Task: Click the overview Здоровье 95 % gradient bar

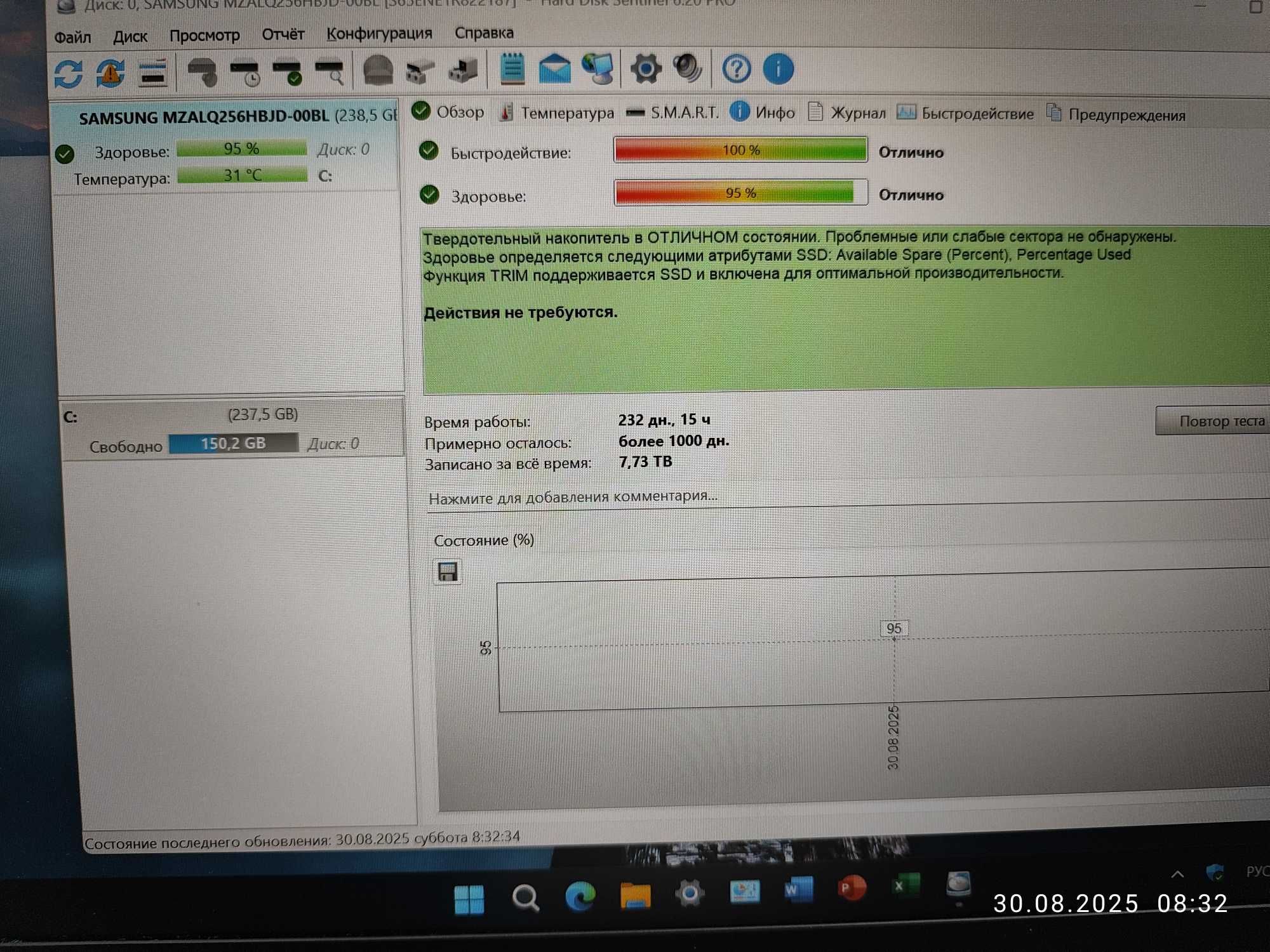Action: click(740, 192)
